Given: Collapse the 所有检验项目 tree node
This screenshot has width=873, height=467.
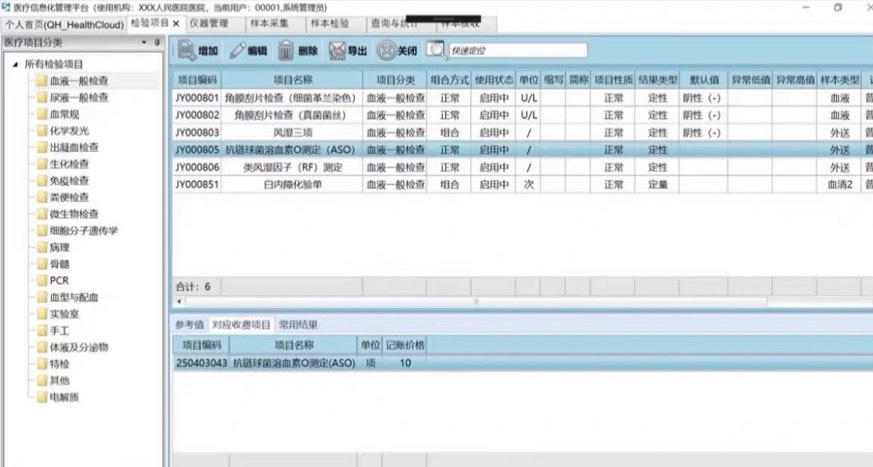Looking at the screenshot, I should (x=15, y=65).
